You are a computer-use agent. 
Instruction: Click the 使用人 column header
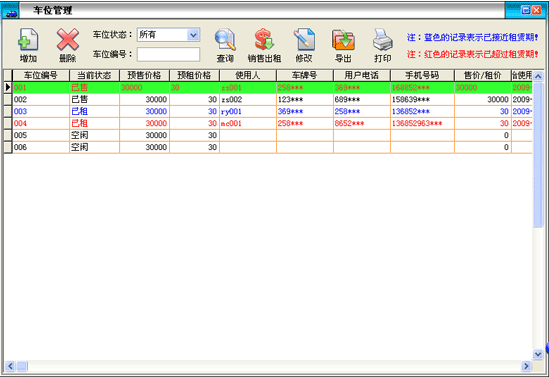(248, 75)
